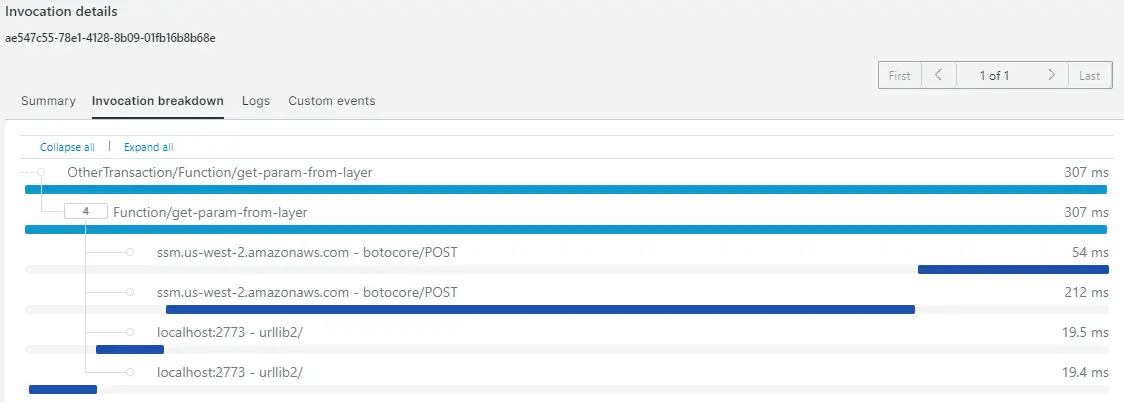The image size is (1124, 403).
Task: Click the 1 of 1 page indicator
Action: coord(995,75)
